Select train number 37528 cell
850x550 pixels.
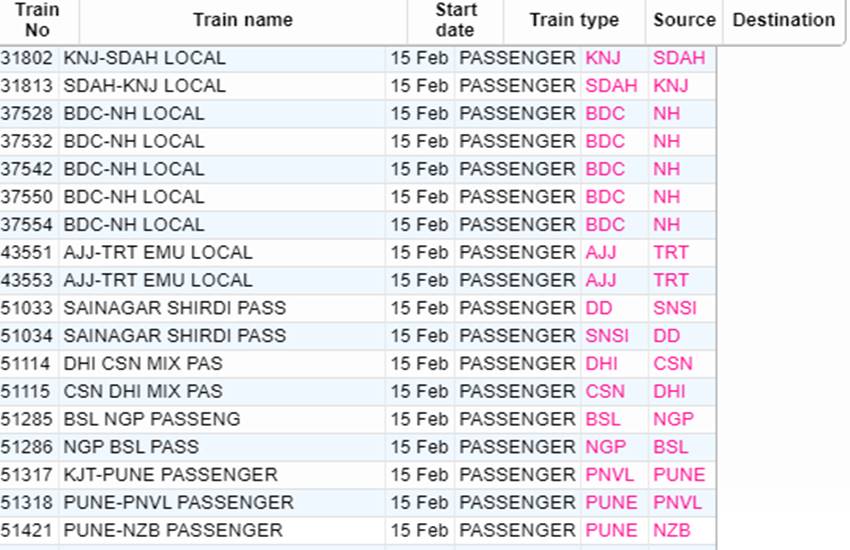click(x=28, y=113)
